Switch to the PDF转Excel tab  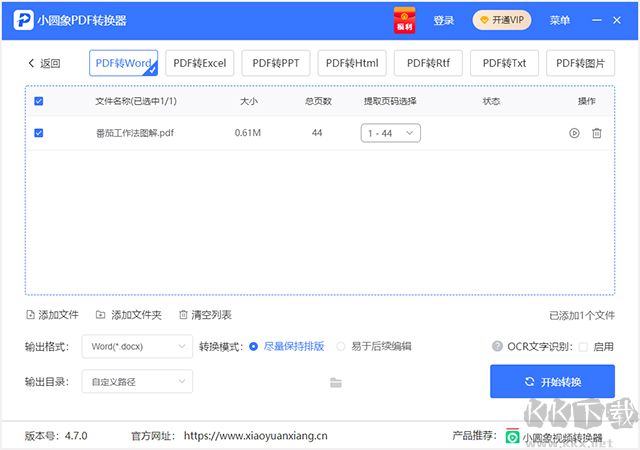(x=200, y=63)
